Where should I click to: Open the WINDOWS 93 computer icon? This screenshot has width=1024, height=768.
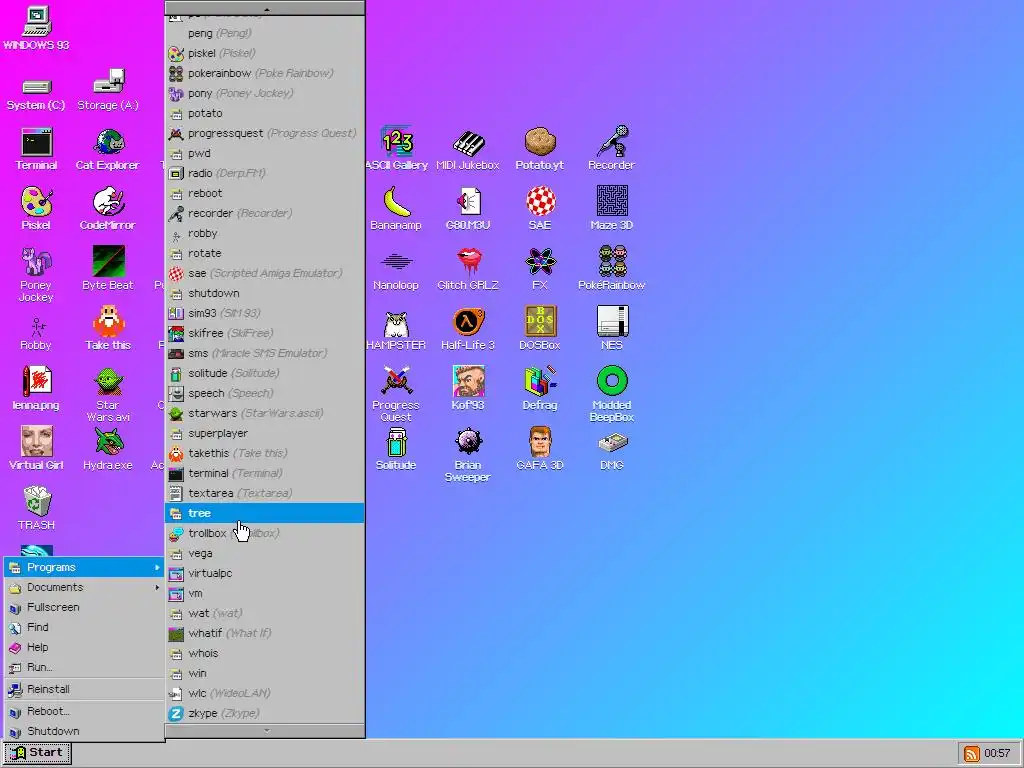tap(37, 29)
